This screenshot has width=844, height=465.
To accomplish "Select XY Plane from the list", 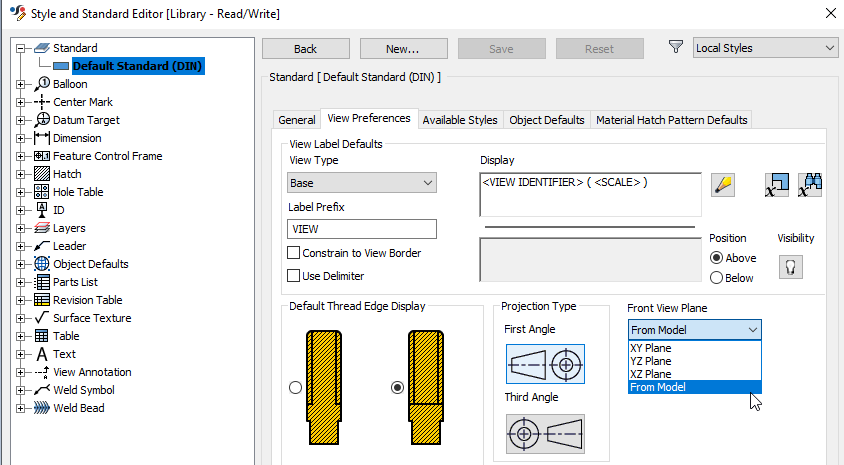I will click(x=694, y=348).
